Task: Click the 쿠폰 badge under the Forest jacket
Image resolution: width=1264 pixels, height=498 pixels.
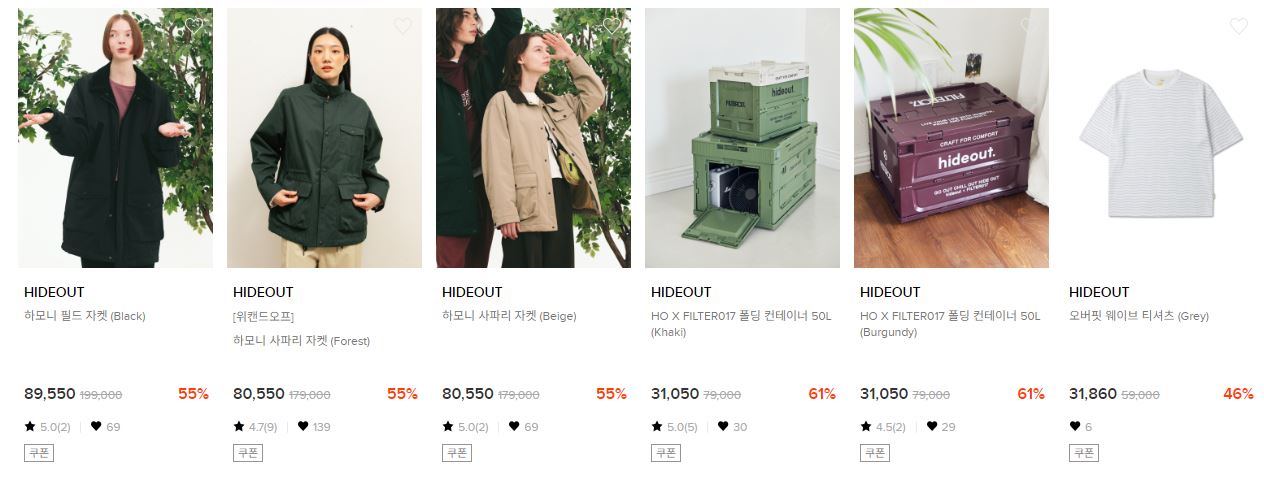Action: [247, 453]
